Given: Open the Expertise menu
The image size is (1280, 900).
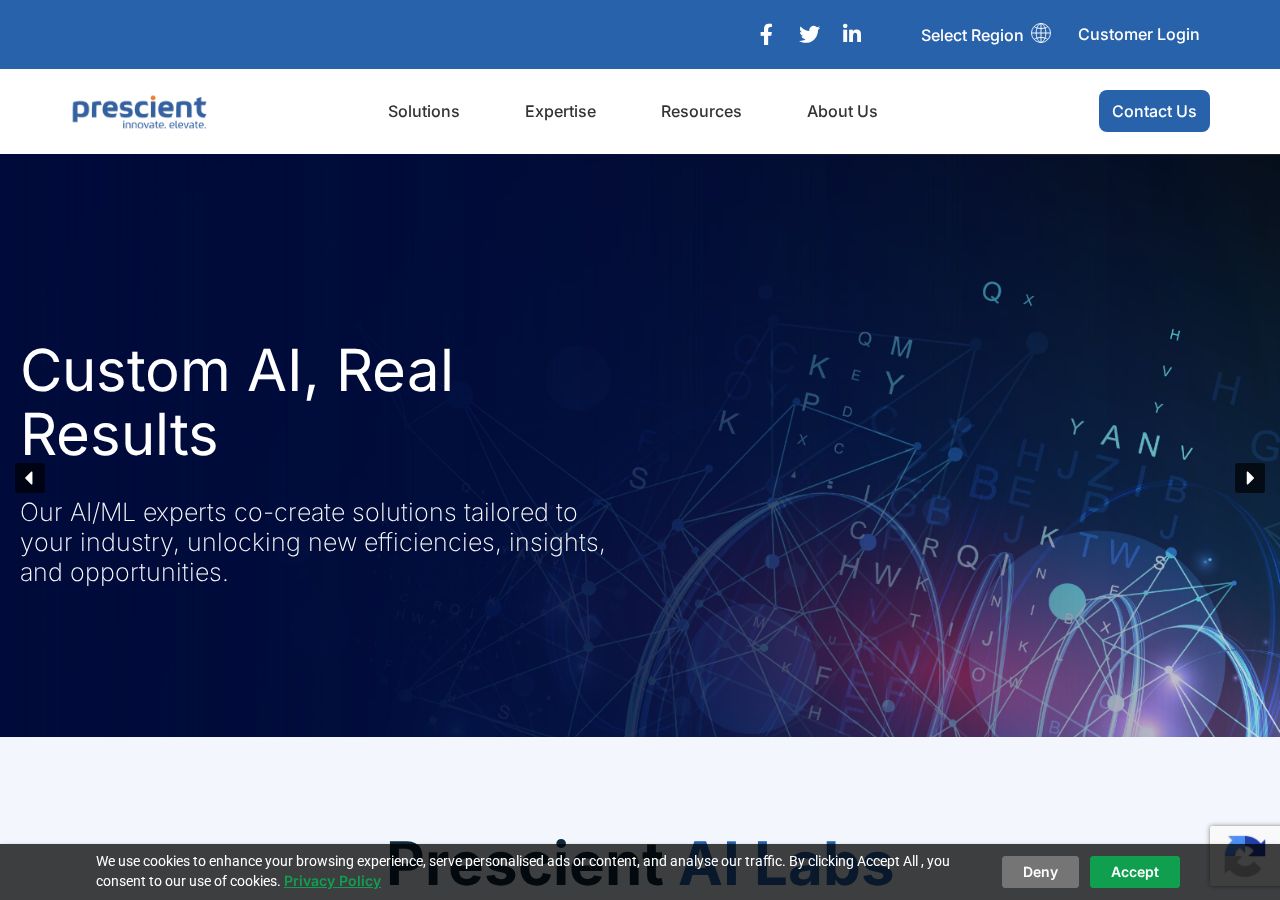Looking at the screenshot, I should tap(560, 111).
